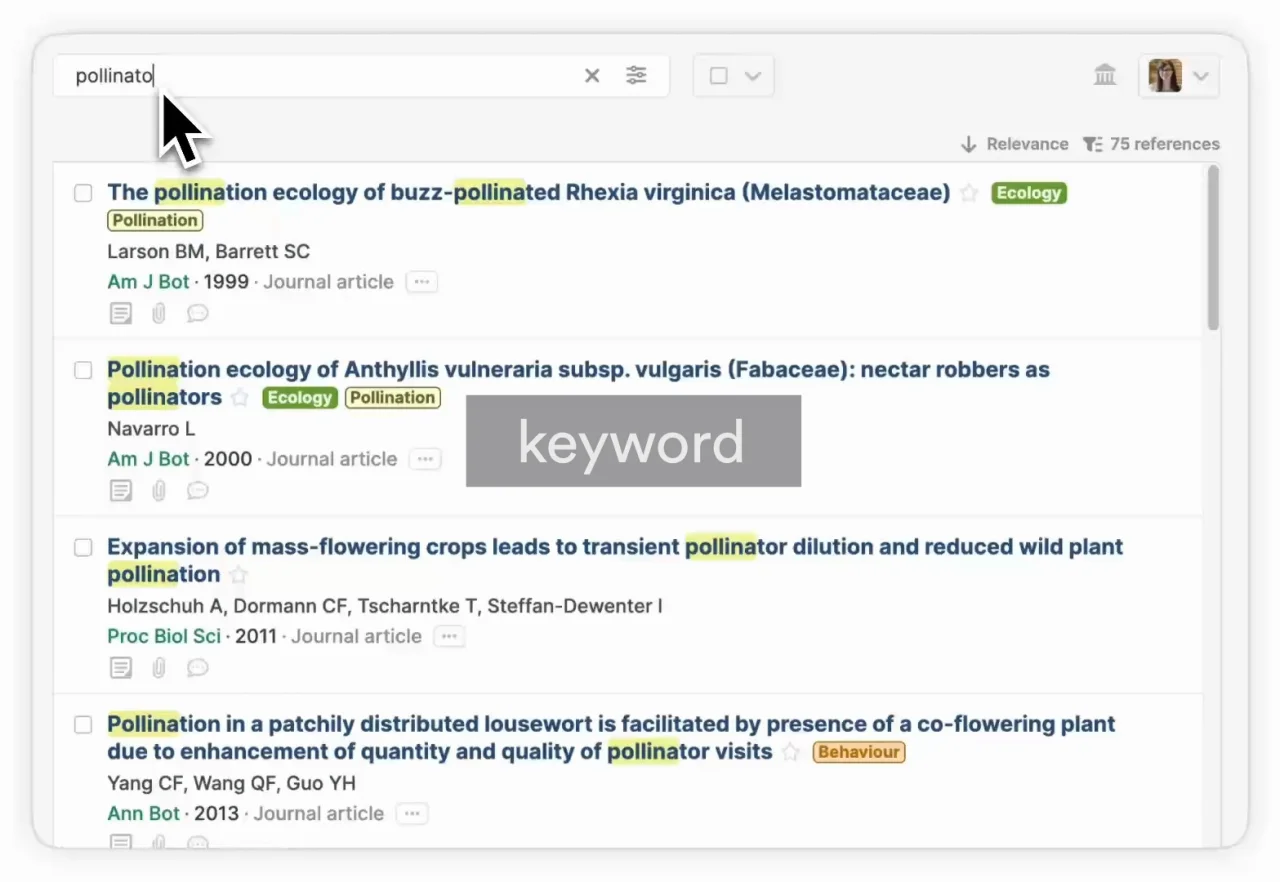This screenshot has height=882, width=1280.
Task: Open the Am J Bot journal link for 1999 article
Action: tap(148, 282)
